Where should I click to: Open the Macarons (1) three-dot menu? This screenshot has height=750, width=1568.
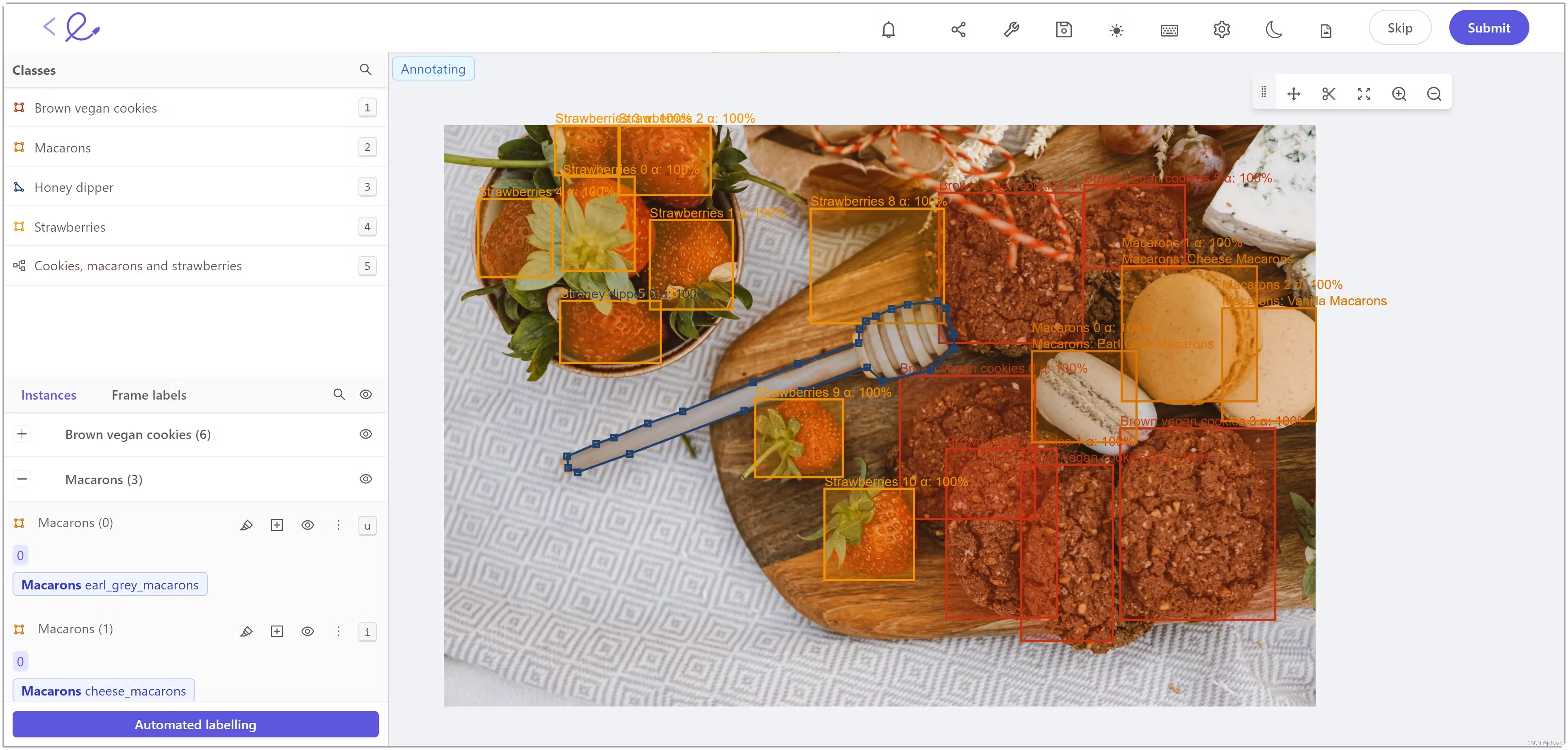click(x=339, y=631)
